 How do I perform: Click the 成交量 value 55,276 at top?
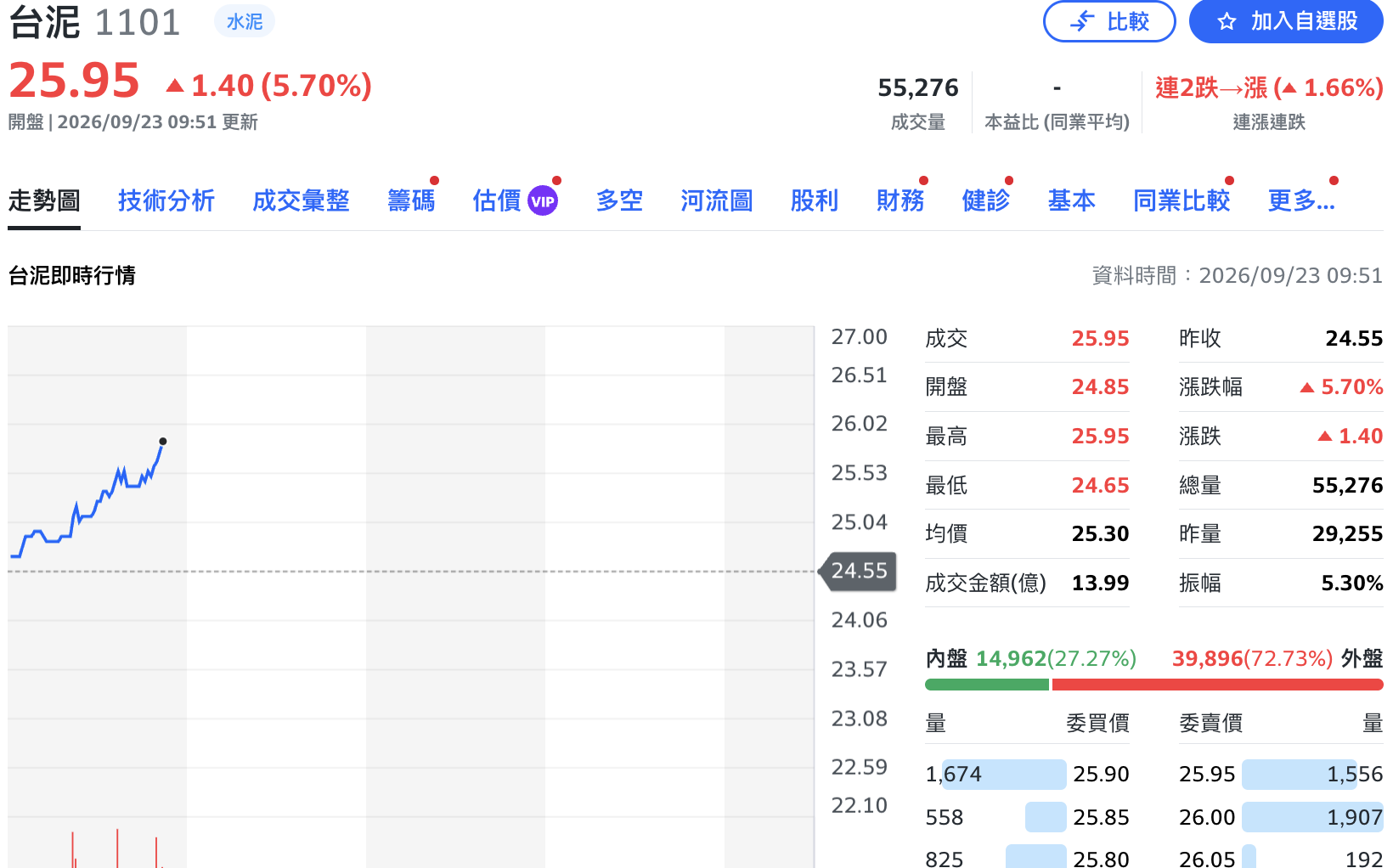917,87
